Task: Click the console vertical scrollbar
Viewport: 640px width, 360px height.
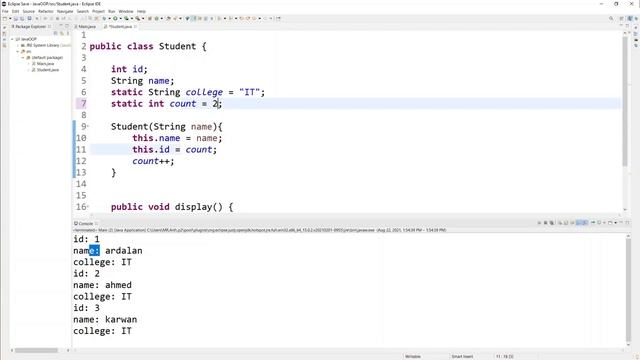Action: [x=629, y=290]
